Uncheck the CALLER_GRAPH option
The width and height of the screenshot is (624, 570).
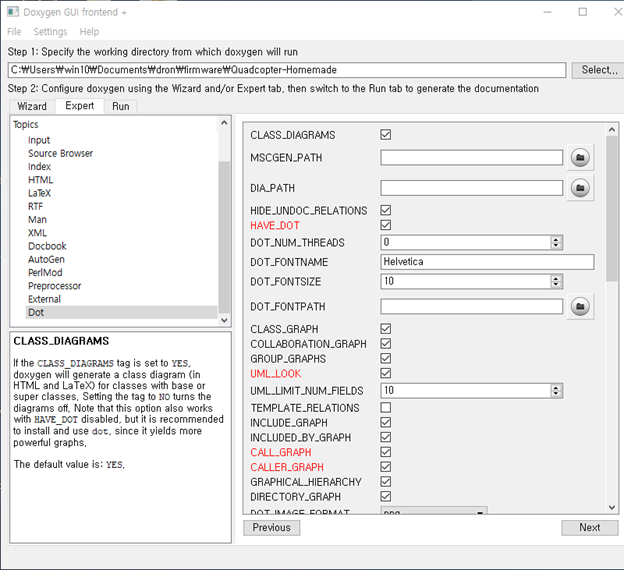tap(386, 467)
